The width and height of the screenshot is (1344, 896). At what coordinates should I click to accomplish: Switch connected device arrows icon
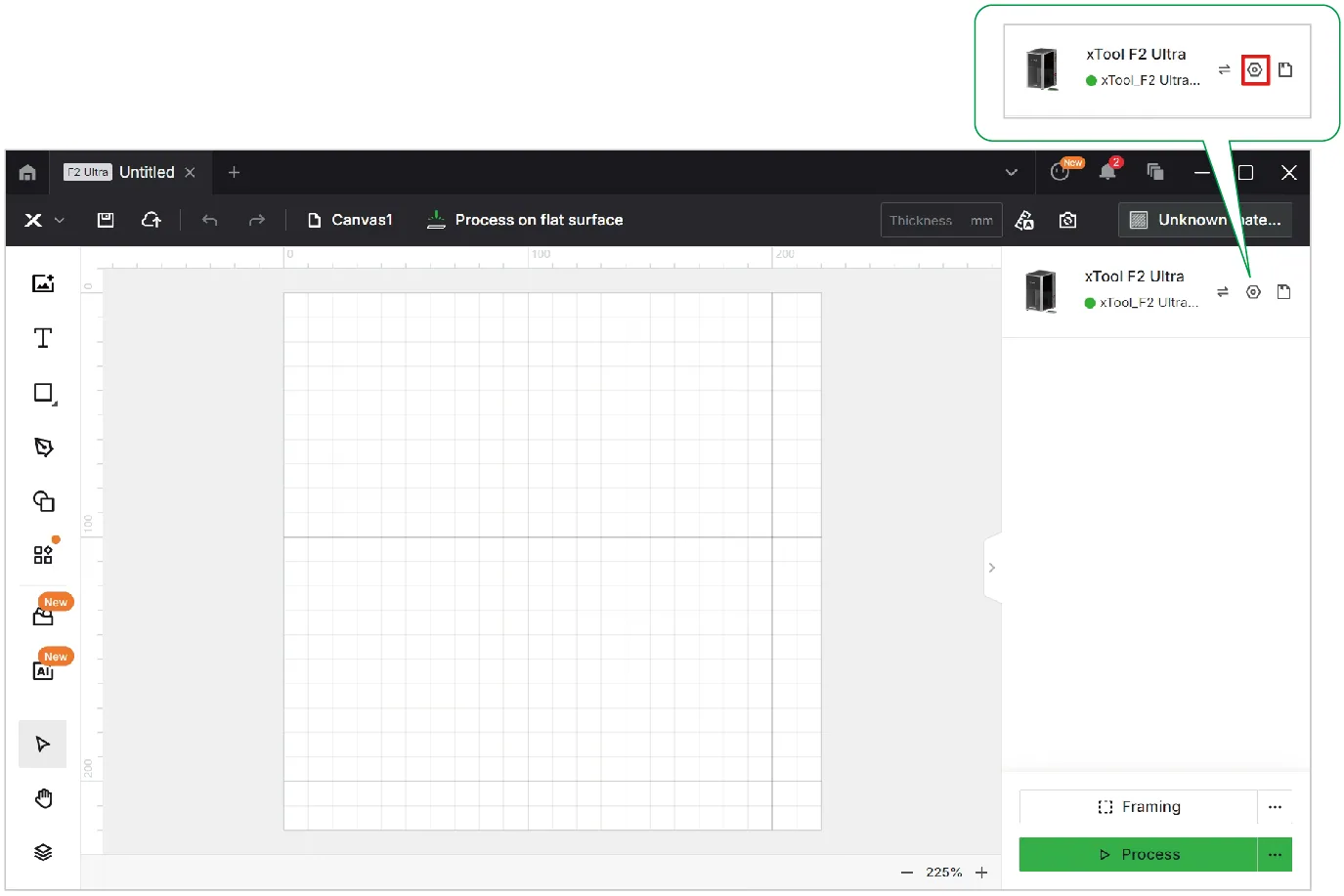(1223, 292)
